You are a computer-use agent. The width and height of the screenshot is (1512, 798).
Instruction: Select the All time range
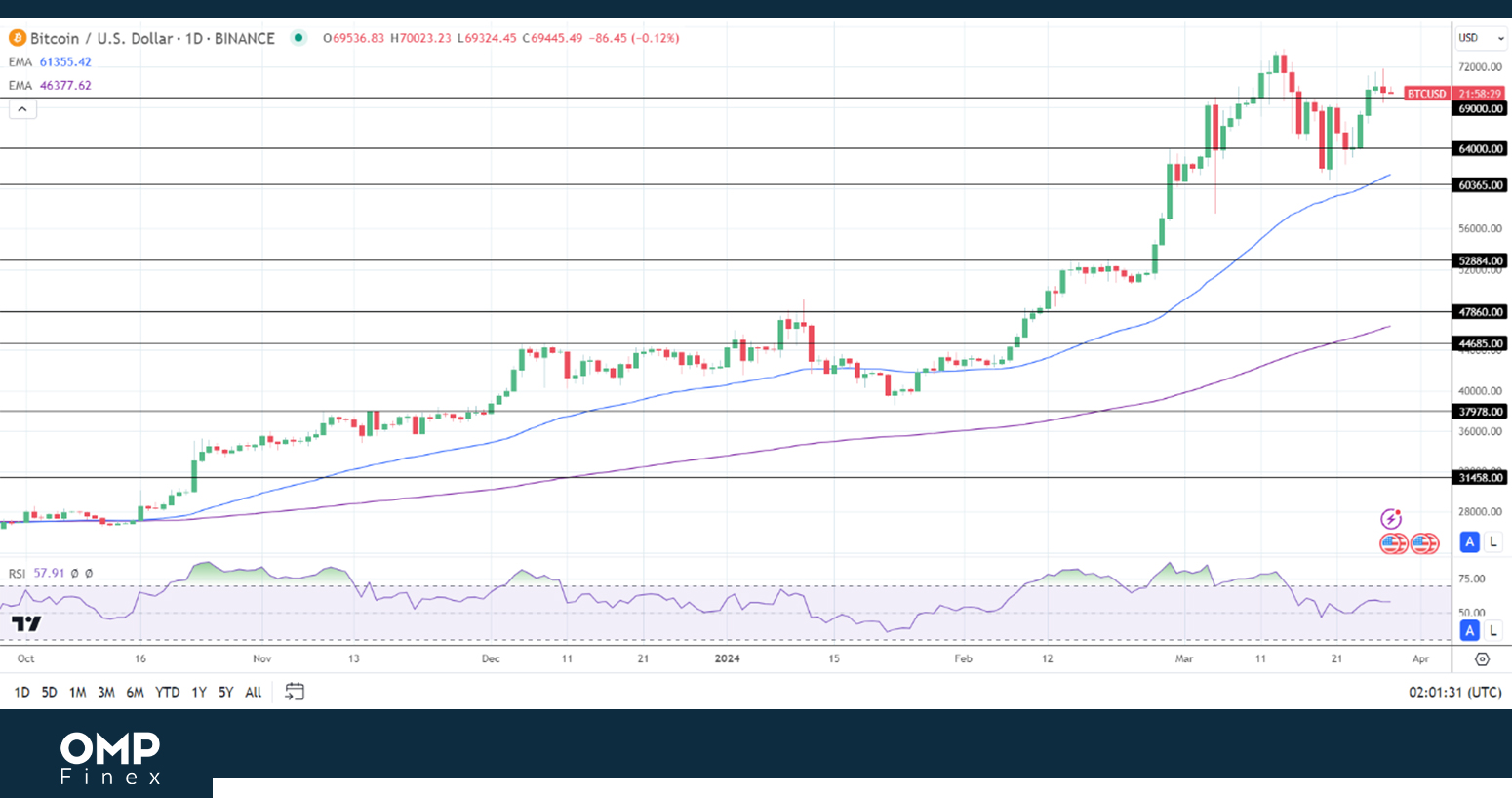(254, 692)
